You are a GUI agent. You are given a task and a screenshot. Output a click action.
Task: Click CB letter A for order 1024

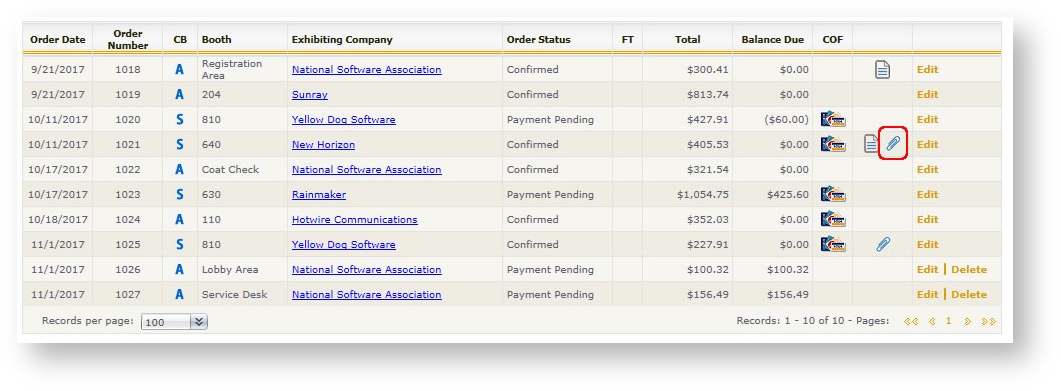179,219
